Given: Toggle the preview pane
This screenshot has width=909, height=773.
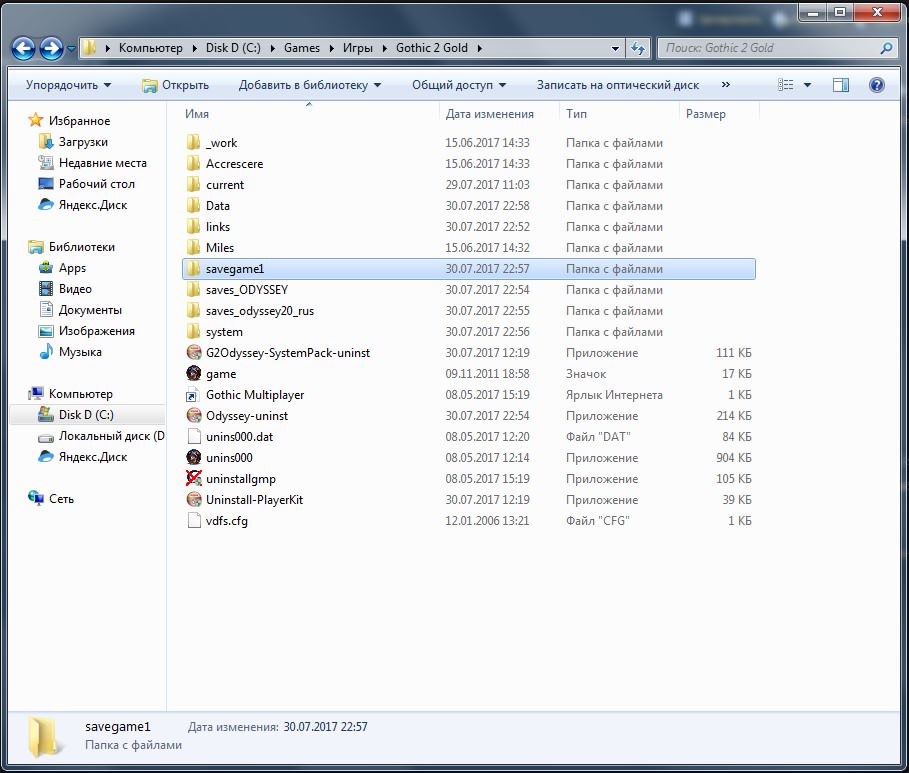Looking at the screenshot, I should pos(841,85).
